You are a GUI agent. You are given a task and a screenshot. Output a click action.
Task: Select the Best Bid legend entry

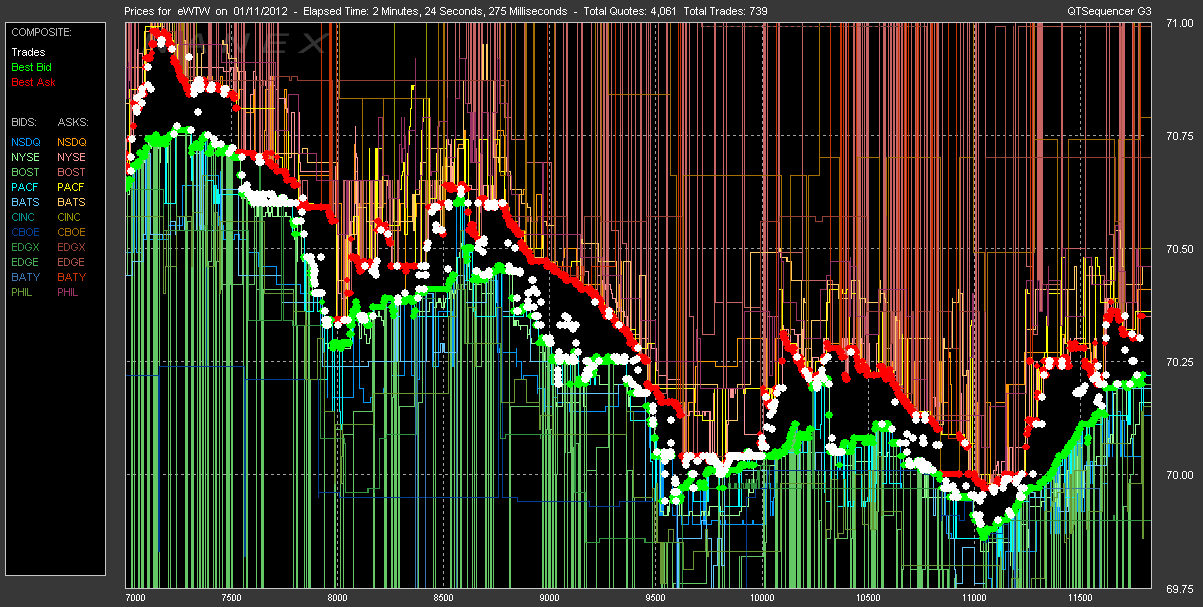tap(32, 67)
